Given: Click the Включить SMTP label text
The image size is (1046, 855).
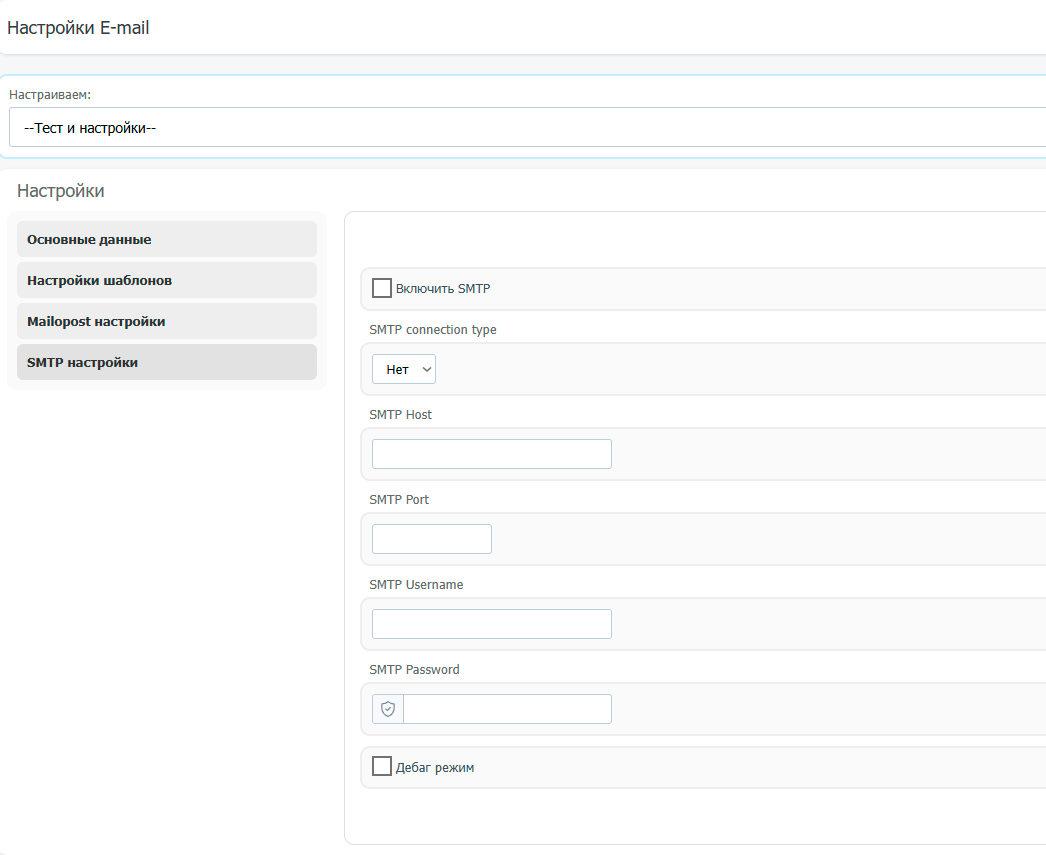Looking at the screenshot, I should coord(443,289).
